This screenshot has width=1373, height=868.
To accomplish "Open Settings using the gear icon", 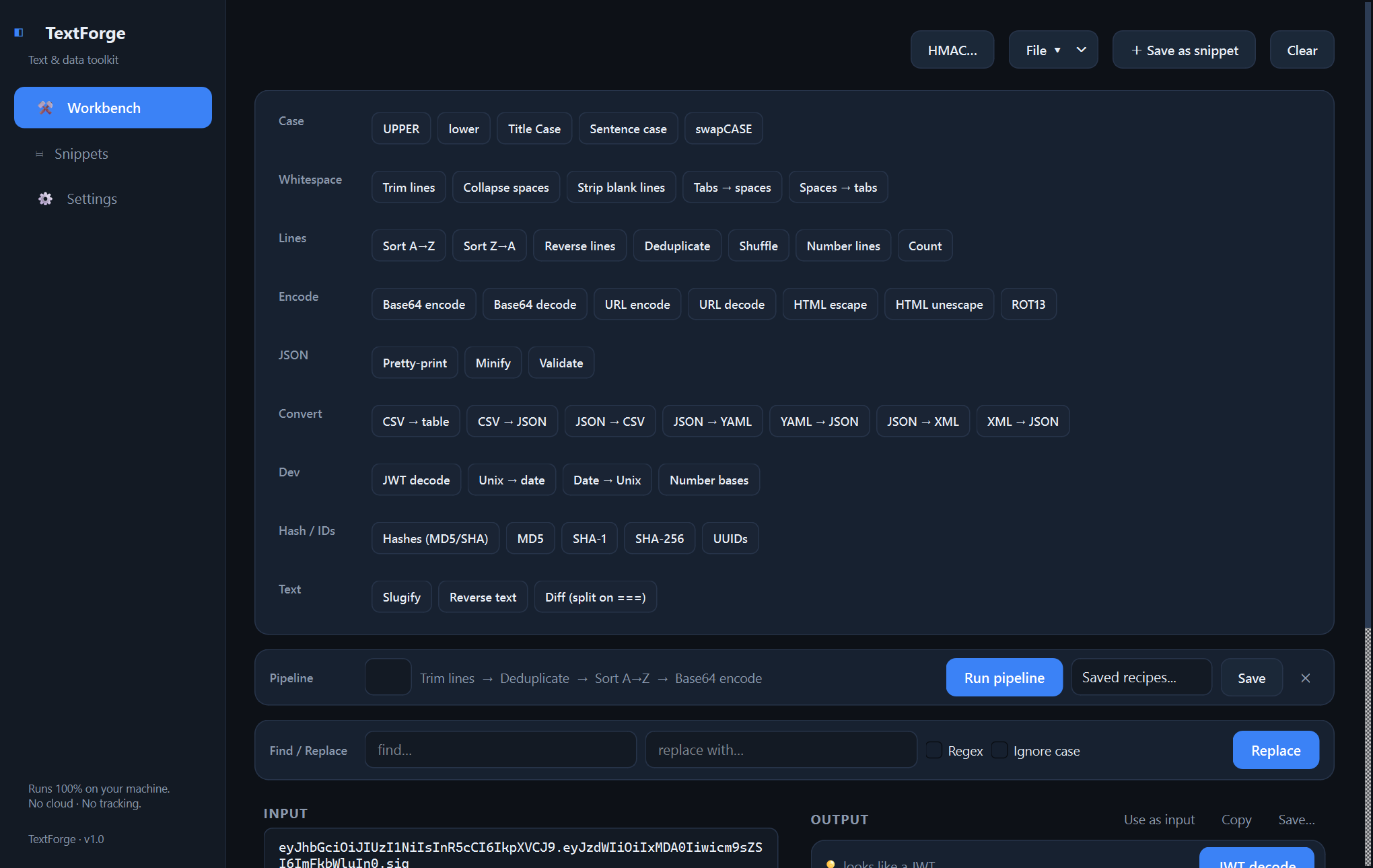I will point(45,198).
